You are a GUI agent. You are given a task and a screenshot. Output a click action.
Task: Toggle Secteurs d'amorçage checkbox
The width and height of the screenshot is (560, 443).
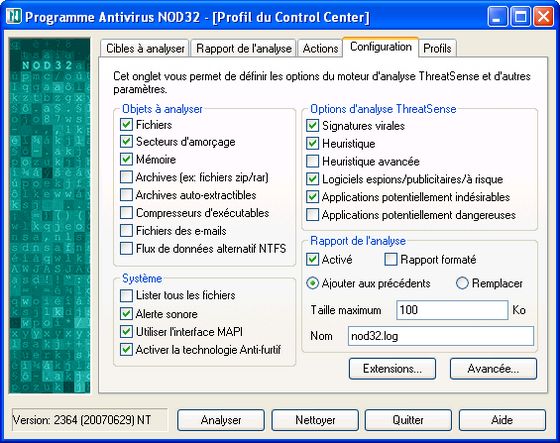coord(126,142)
